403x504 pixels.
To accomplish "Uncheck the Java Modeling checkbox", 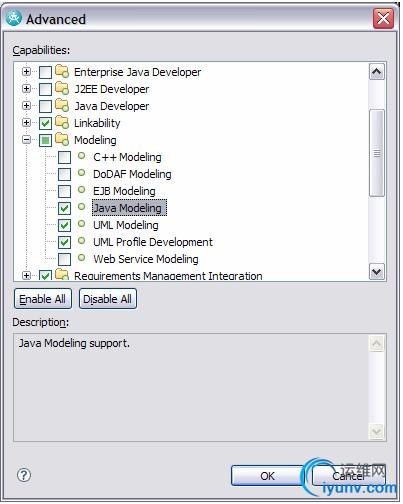I will (64, 208).
